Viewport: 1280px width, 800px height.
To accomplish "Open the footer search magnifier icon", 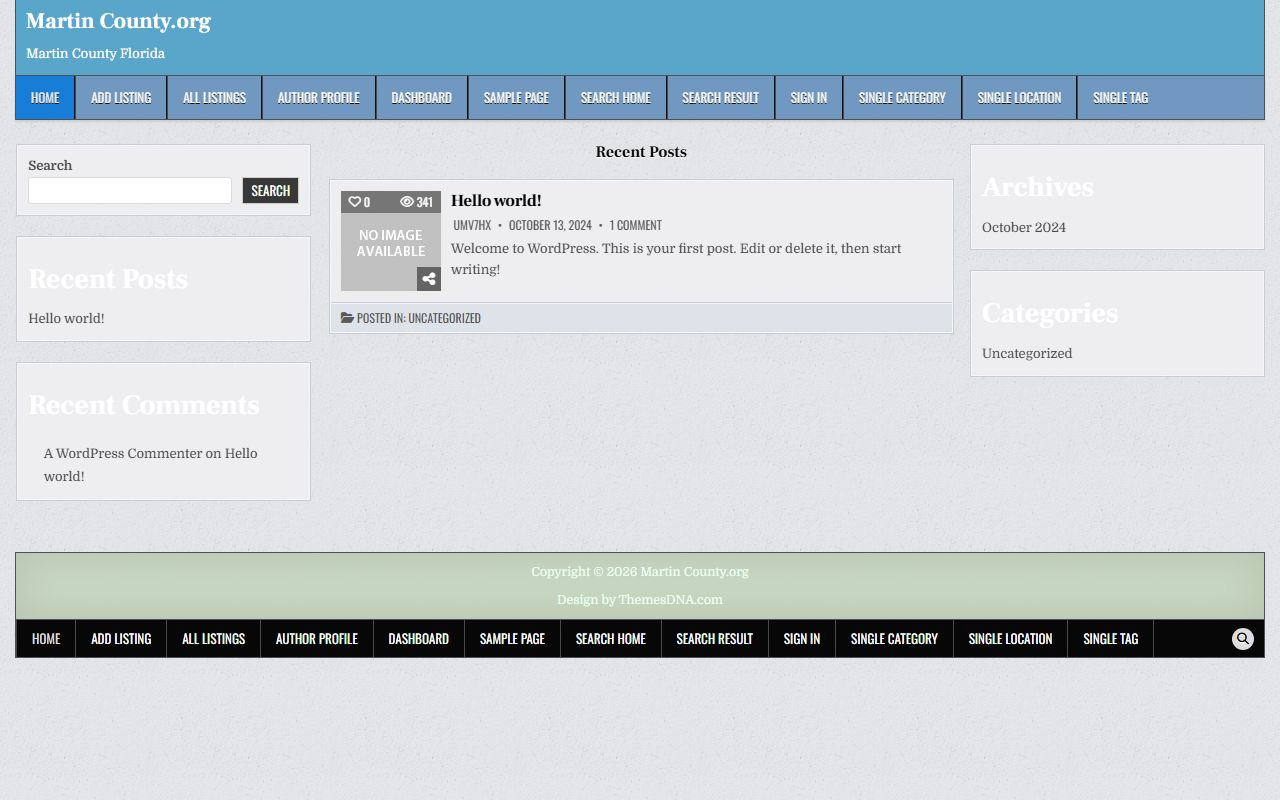I will 1242,639.
